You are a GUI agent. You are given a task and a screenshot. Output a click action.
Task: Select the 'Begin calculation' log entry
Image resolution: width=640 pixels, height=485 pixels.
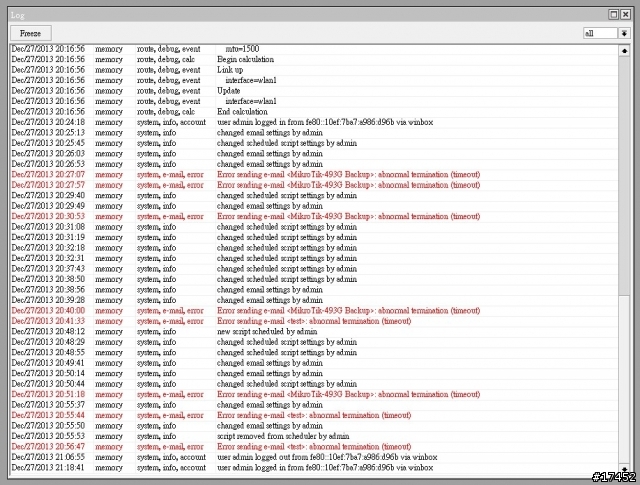tap(314, 60)
